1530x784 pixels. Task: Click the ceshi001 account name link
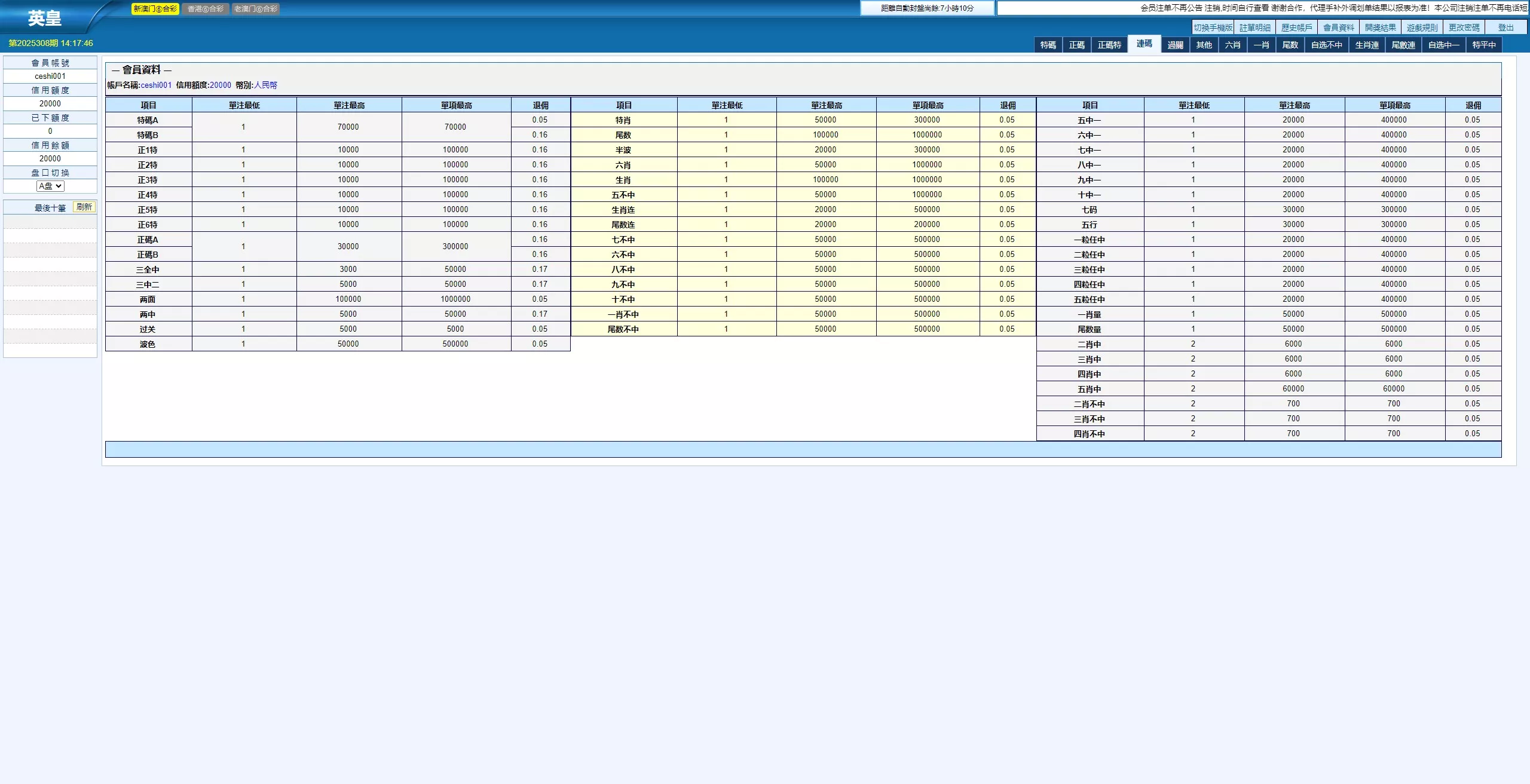point(156,85)
